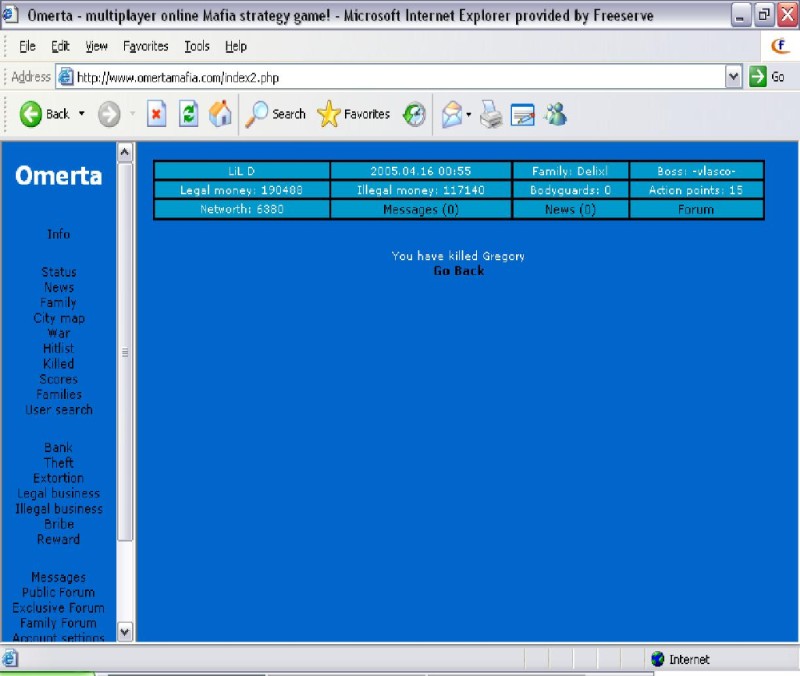Go to the Home page icon
This screenshot has height=676, width=800.
tap(220, 113)
